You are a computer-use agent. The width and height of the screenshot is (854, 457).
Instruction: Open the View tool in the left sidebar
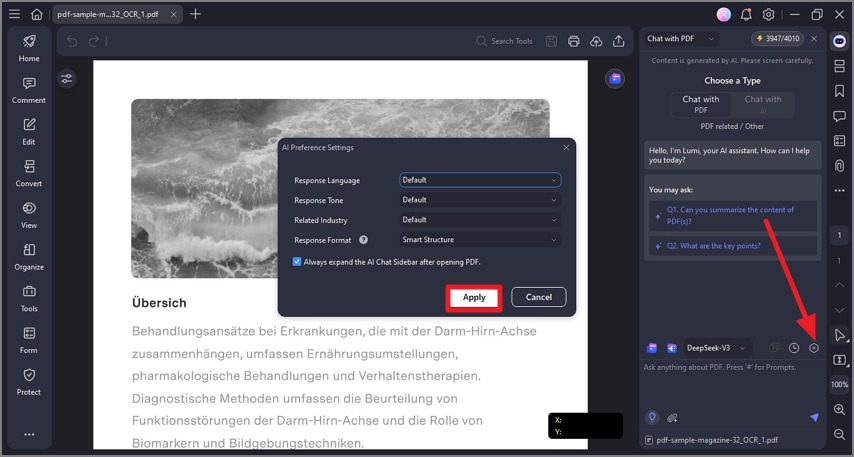[x=29, y=215]
